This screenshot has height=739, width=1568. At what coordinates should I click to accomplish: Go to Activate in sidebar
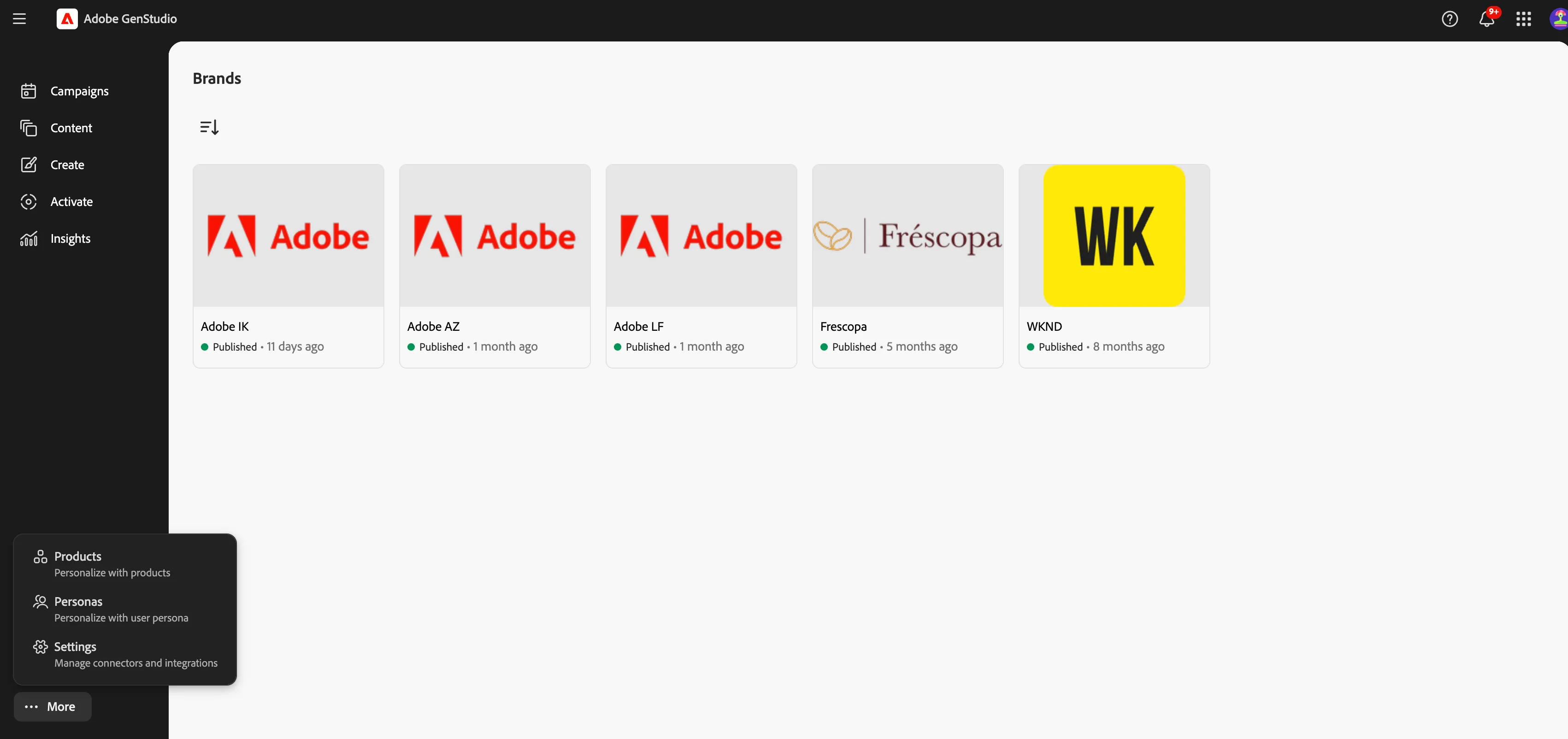pyautogui.click(x=72, y=202)
